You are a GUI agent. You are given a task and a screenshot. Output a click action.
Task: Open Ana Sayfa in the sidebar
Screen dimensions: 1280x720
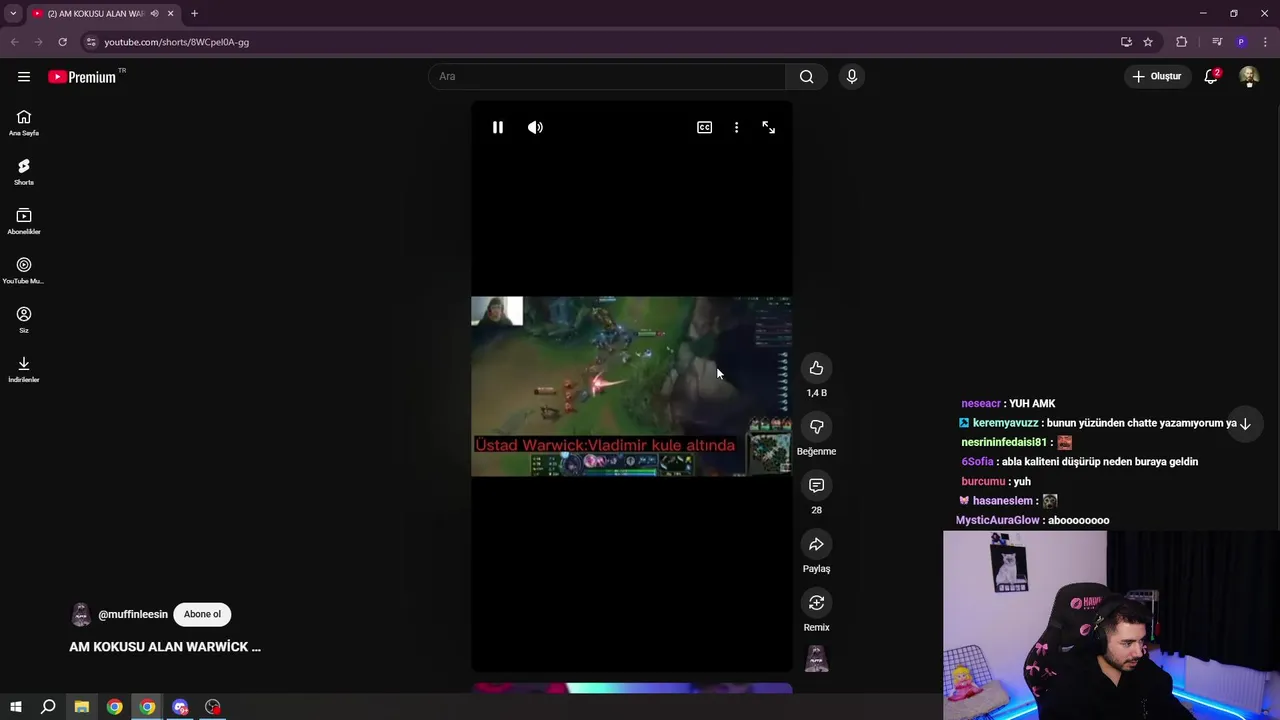[x=24, y=123]
